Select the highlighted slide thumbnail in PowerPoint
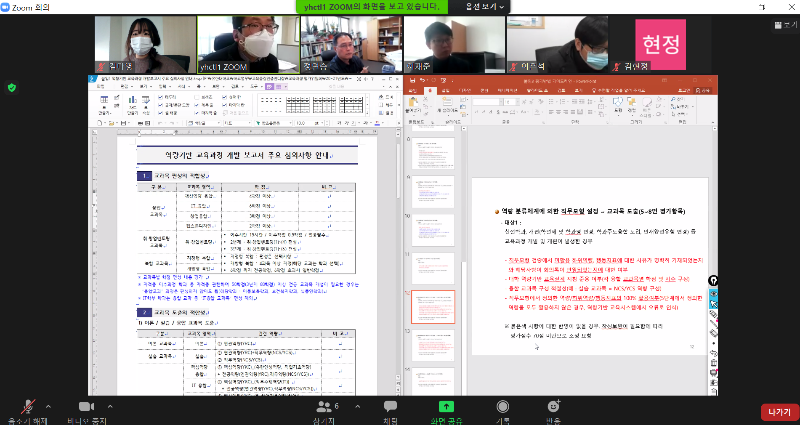 [433, 307]
